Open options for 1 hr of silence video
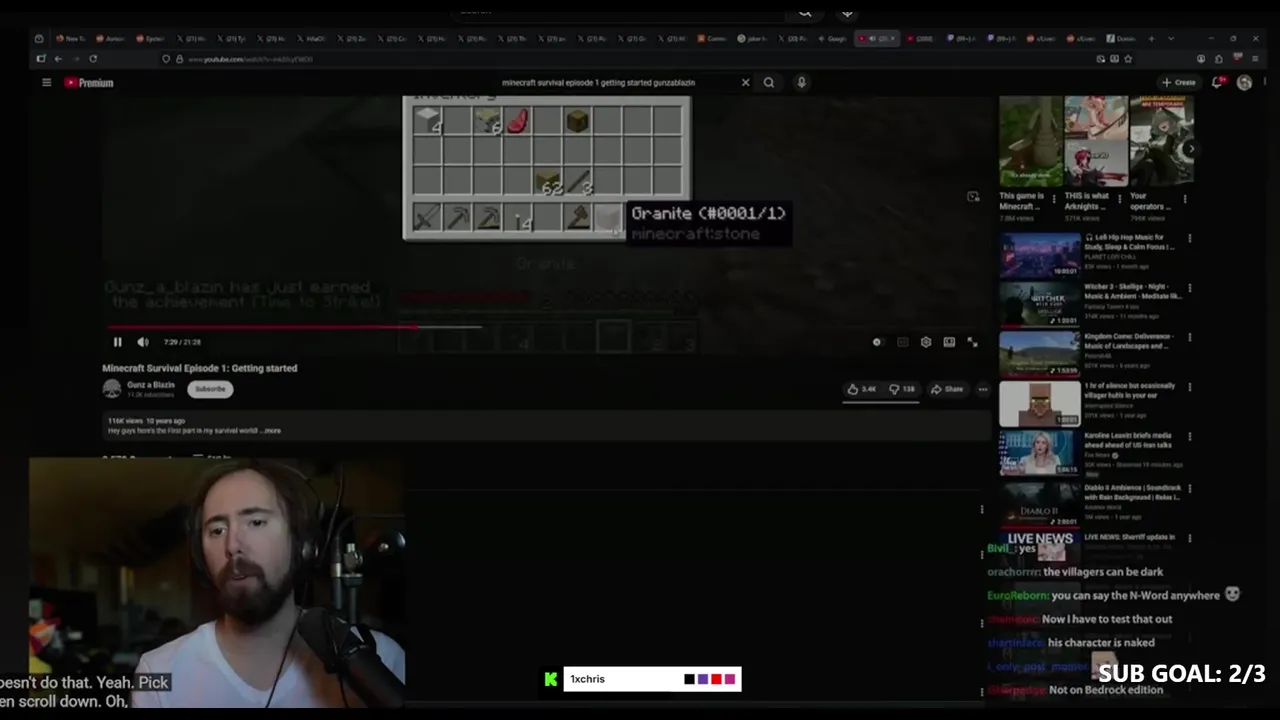 [x=1189, y=388]
